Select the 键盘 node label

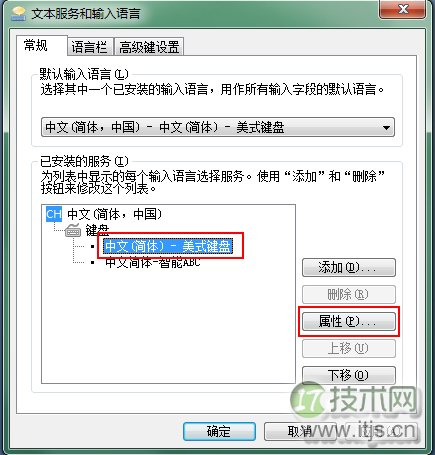[97, 230]
